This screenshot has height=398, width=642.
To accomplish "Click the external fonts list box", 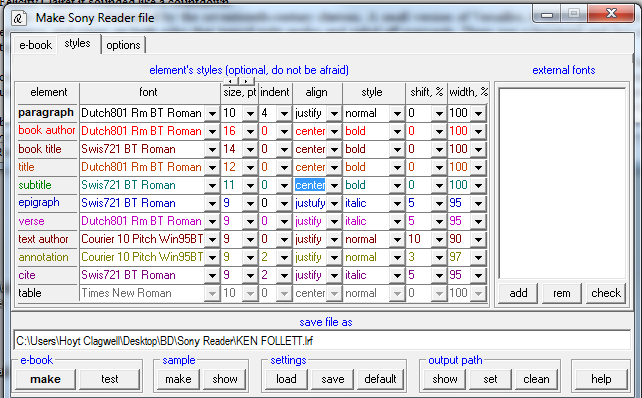I will 562,183.
